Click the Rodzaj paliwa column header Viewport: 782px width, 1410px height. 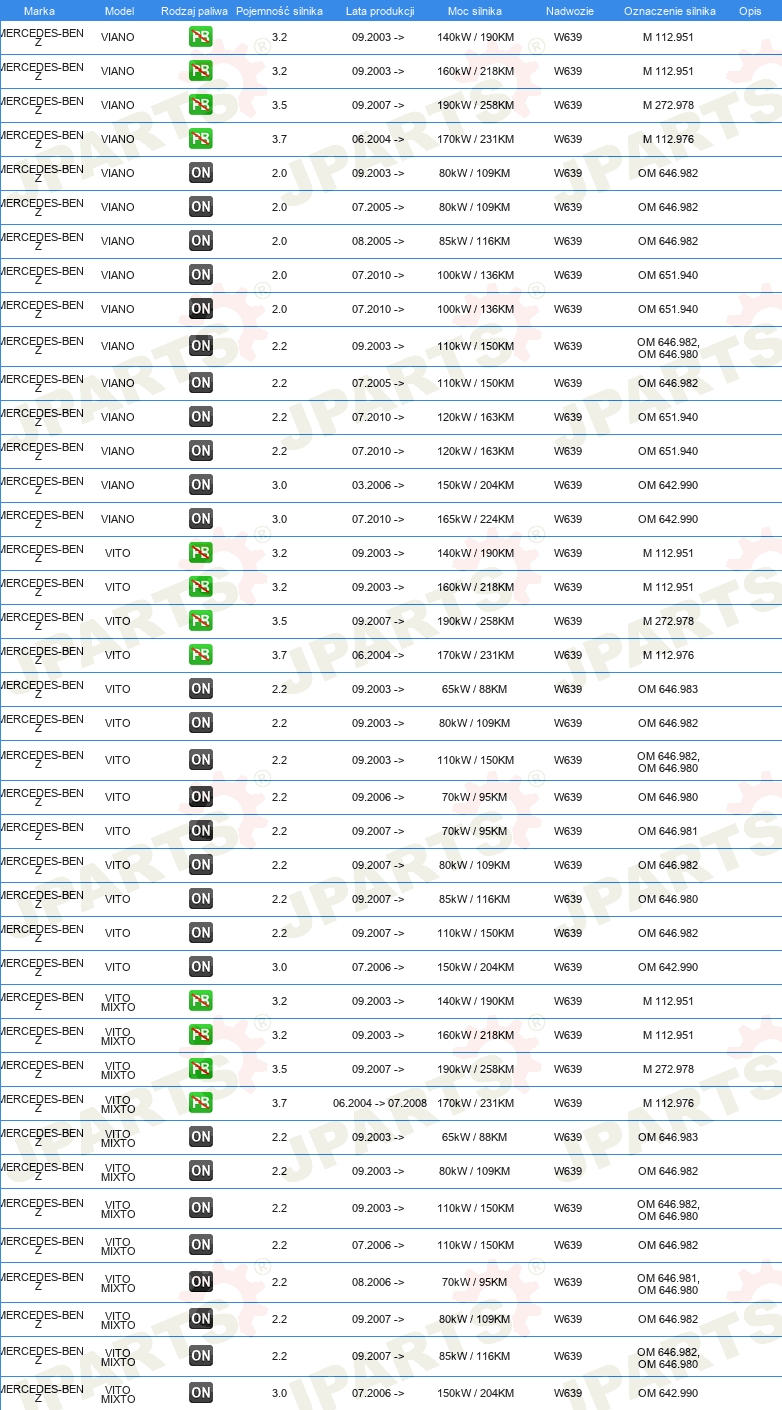[x=194, y=11]
